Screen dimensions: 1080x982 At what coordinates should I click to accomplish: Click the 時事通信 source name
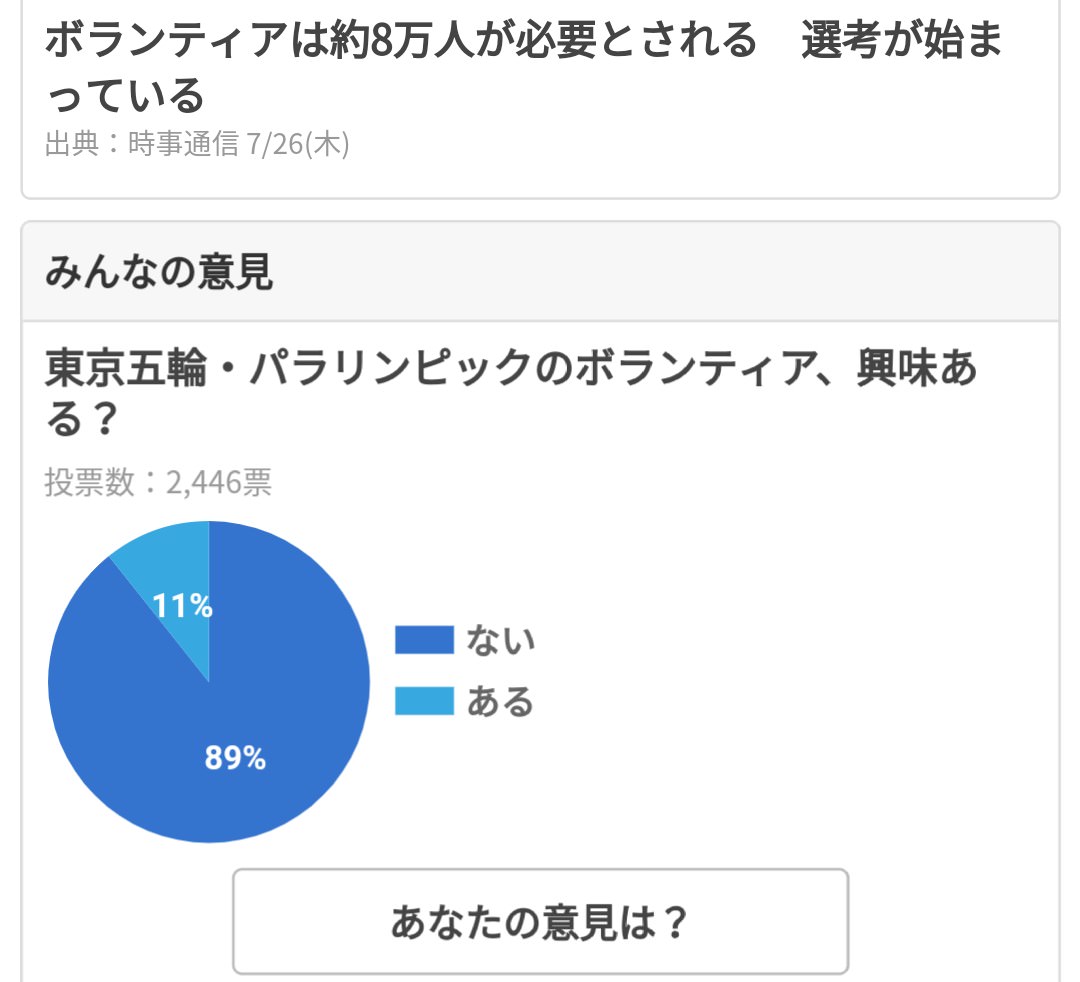[183, 144]
